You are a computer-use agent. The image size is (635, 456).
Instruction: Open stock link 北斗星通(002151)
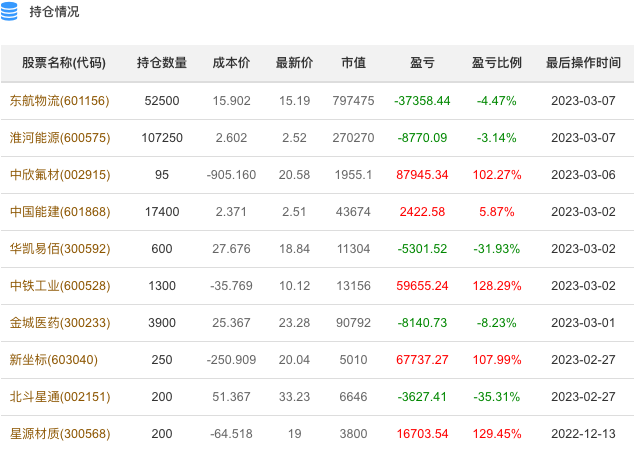60,396
